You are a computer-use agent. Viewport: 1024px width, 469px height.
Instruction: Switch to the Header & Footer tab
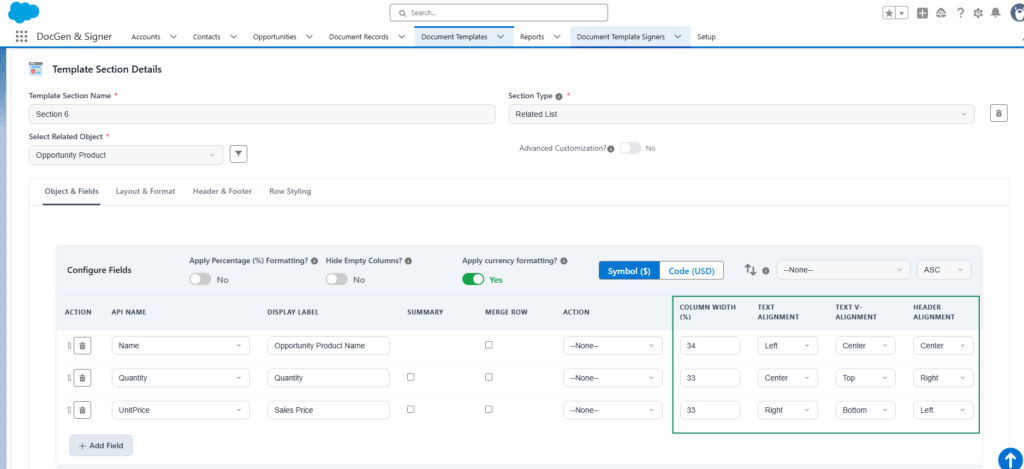click(x=222, y=191)
